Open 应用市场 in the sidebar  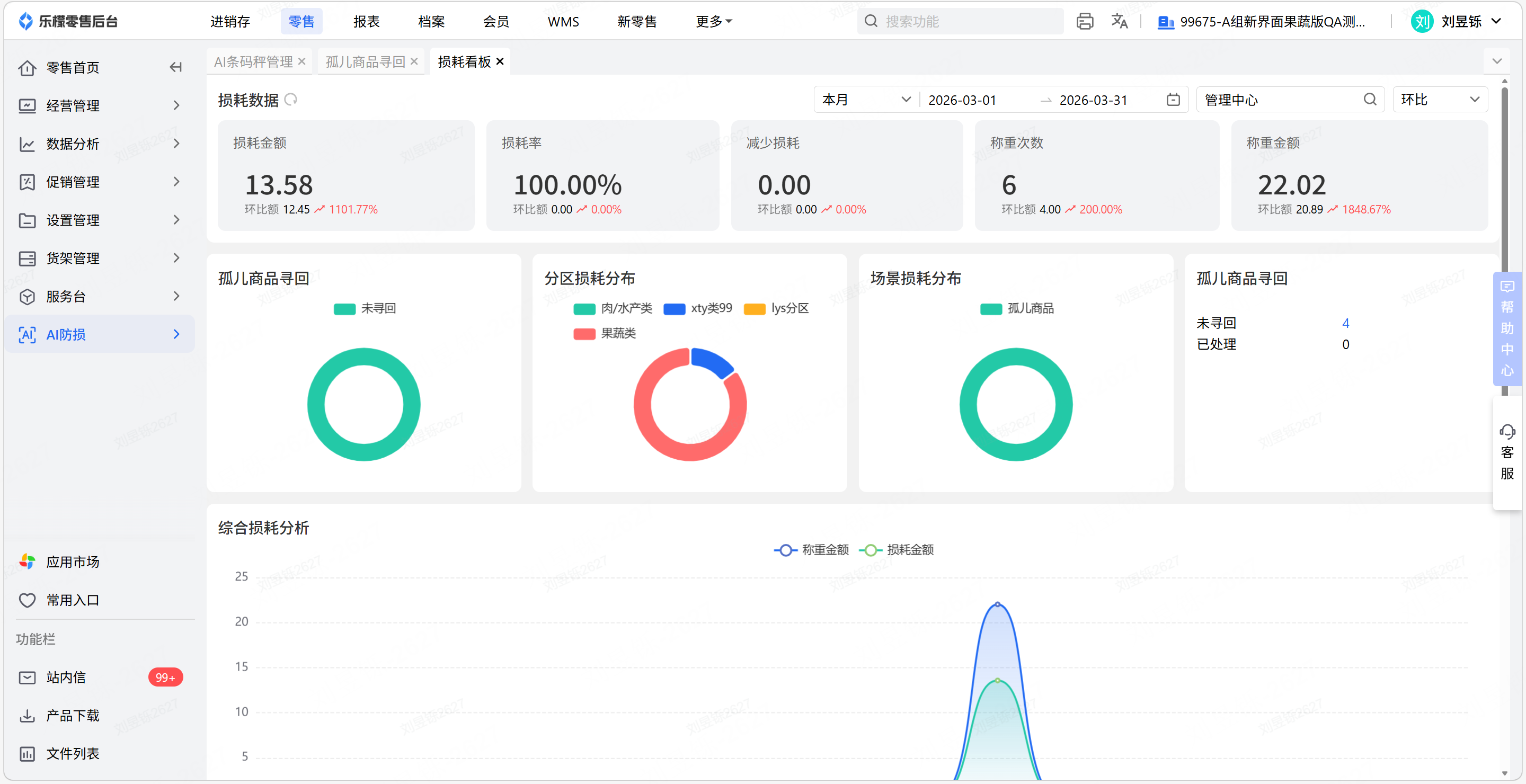pos(72,562)
